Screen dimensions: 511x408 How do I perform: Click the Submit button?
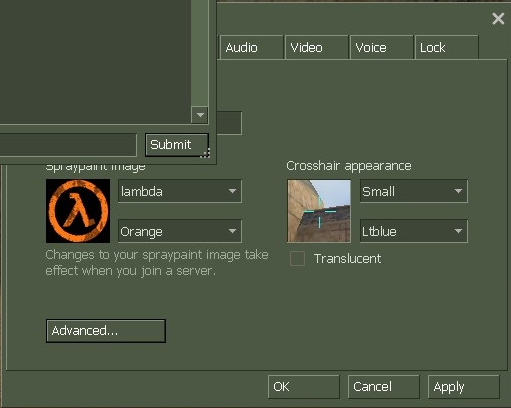177,145
